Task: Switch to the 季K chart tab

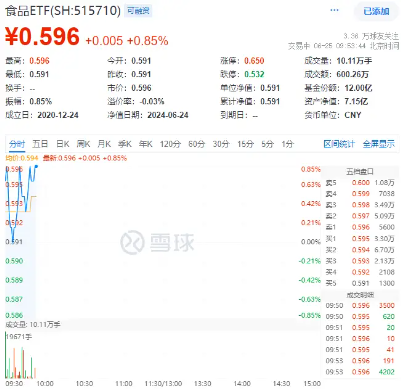Action: tap(125, 144)
